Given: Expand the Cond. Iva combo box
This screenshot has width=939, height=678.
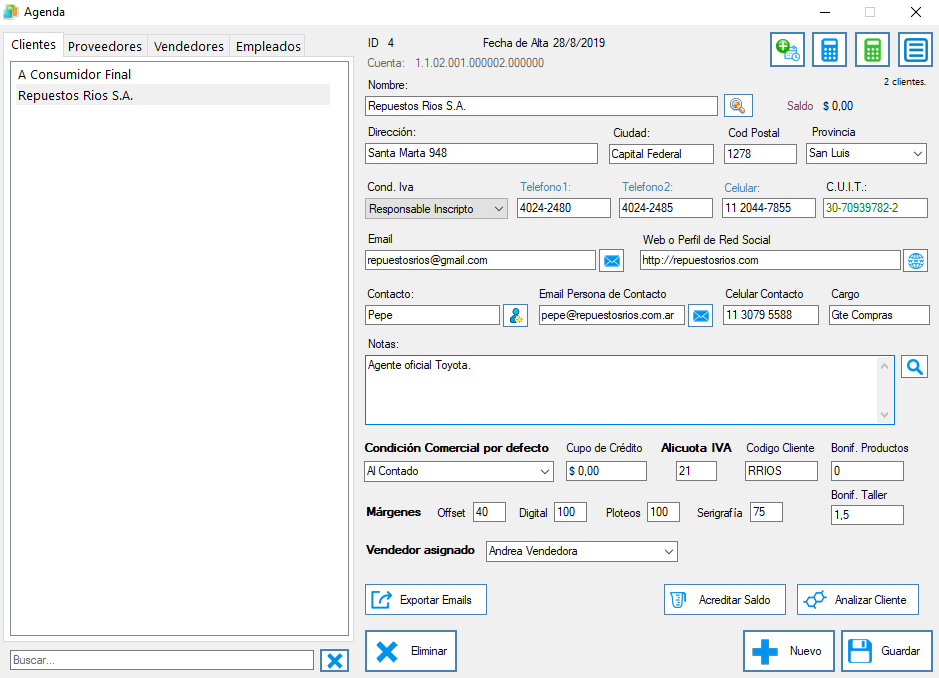Looking at the screenshot, I should click(x=436, y=208).
